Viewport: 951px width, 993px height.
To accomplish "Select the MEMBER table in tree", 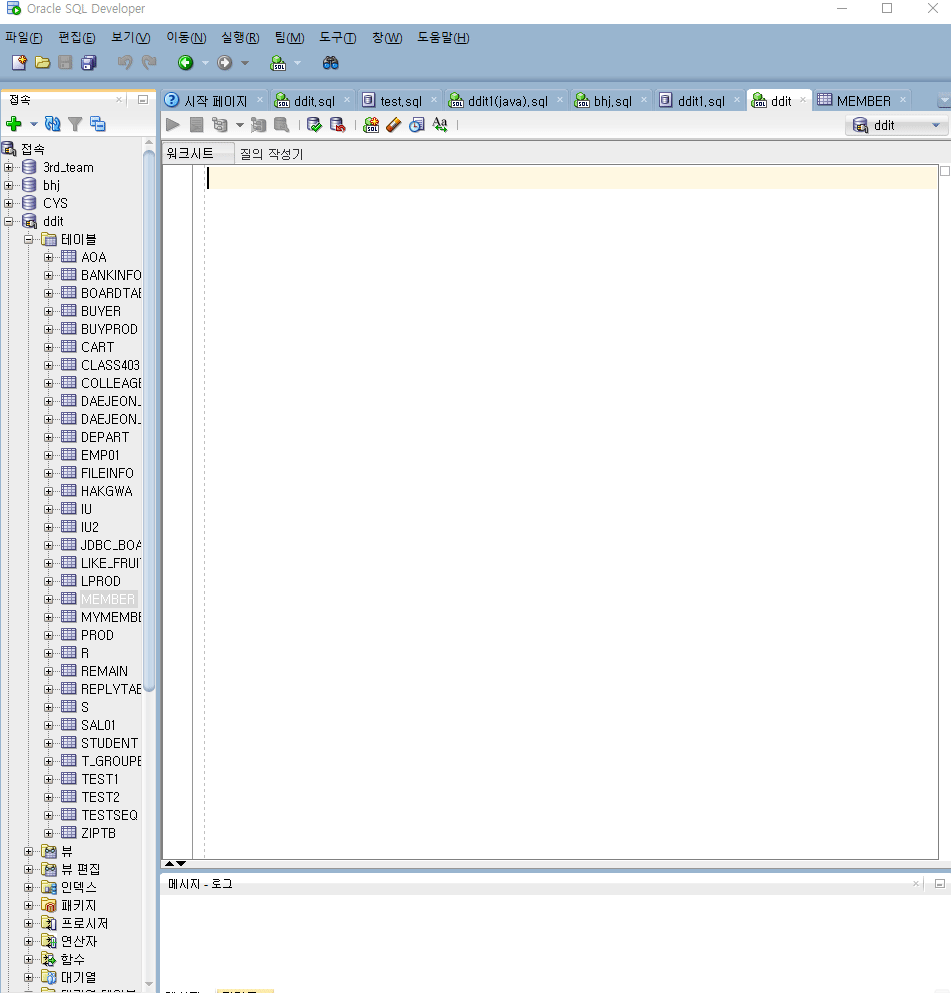I will point(108,599).
